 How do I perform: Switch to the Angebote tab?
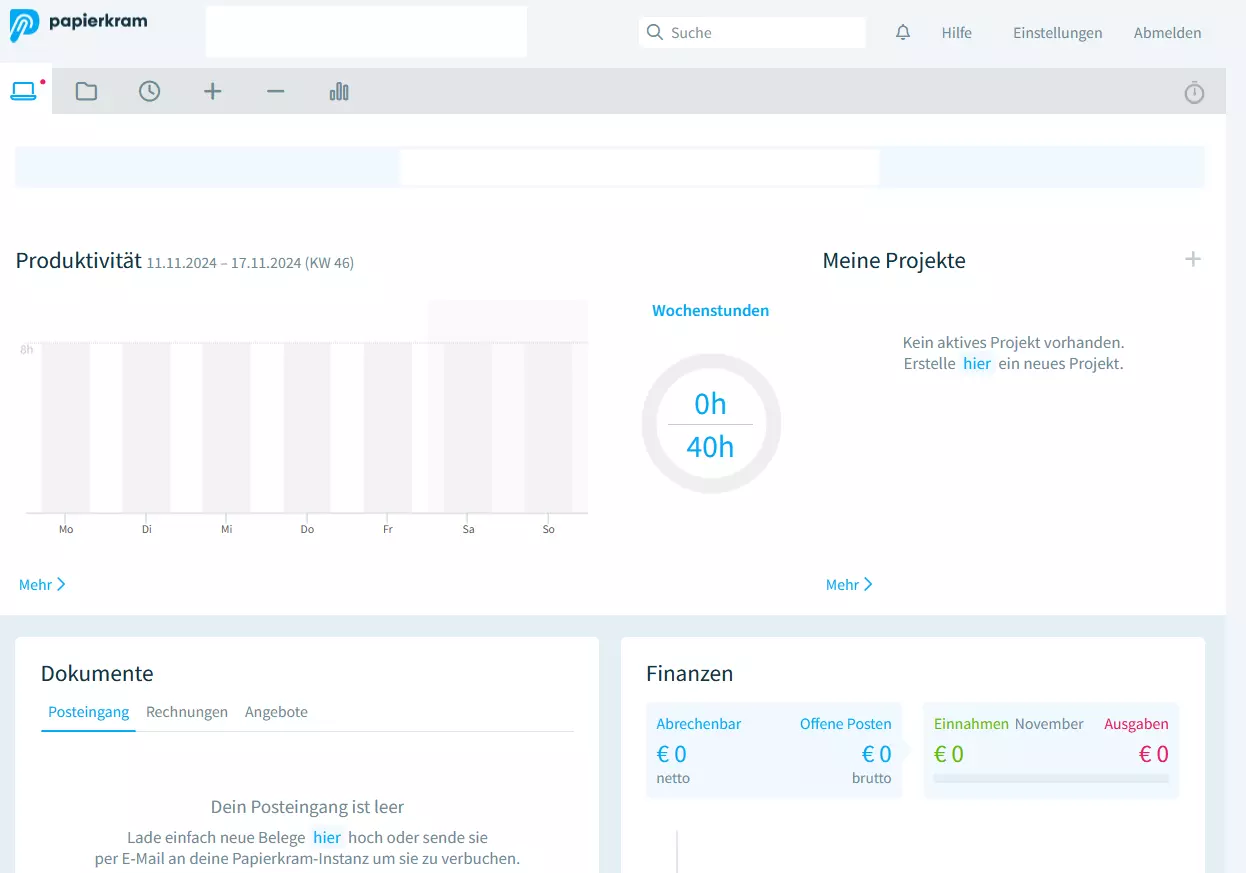[x=276, y=712]
